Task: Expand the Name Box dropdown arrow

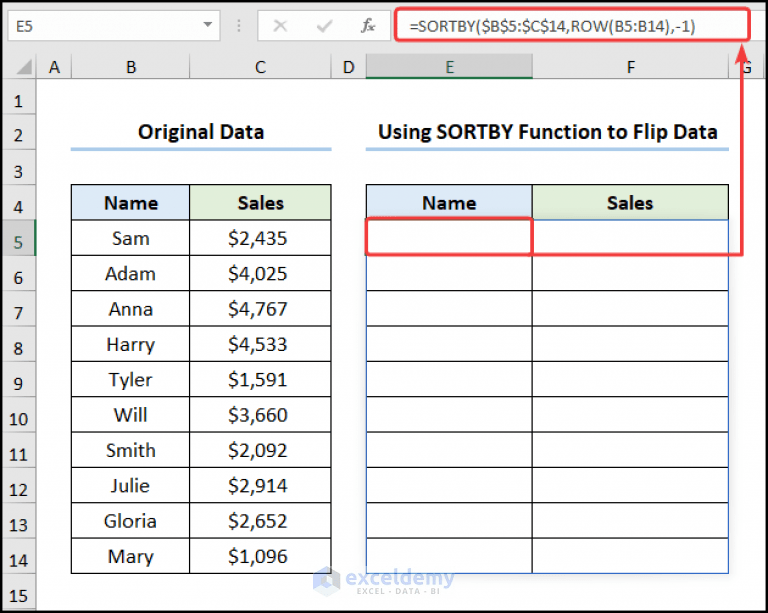Action: pyautogui.click(x=208, y=25)
